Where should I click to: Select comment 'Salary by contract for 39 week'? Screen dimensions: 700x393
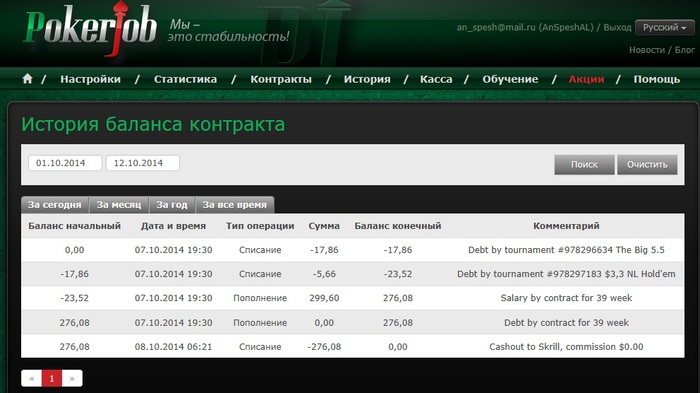click(566, 298)
